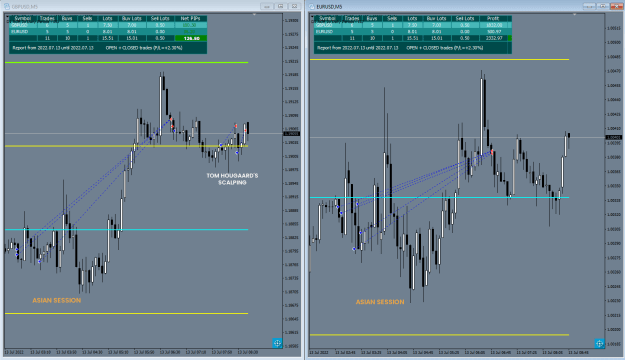Click the Buy Lots header in GBPUSD window table
Image resolution: width=625 pixels, height=360 pixels.
click(132, 18)
